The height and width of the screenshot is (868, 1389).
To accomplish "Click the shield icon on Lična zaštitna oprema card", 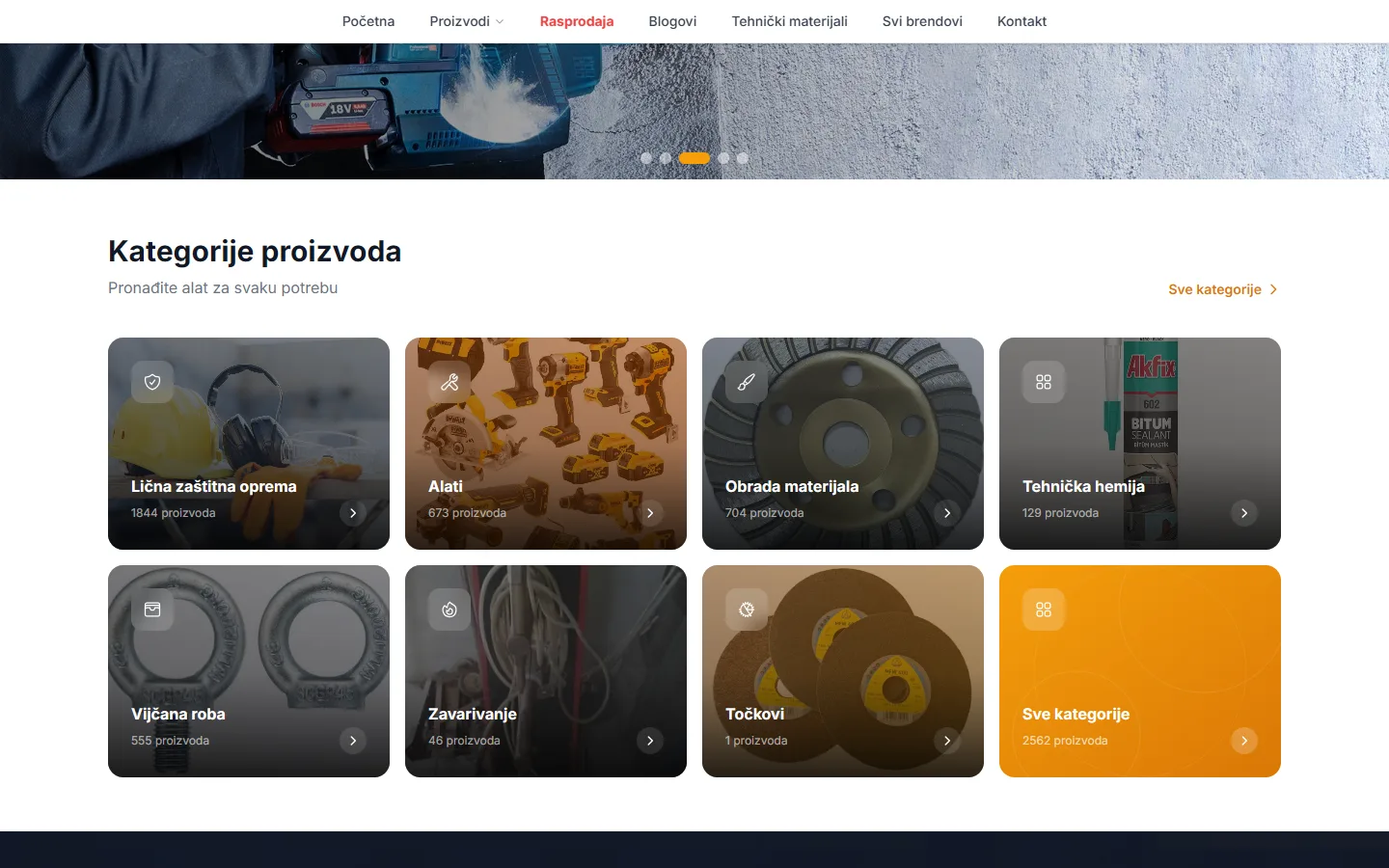I will click(152, 382).
